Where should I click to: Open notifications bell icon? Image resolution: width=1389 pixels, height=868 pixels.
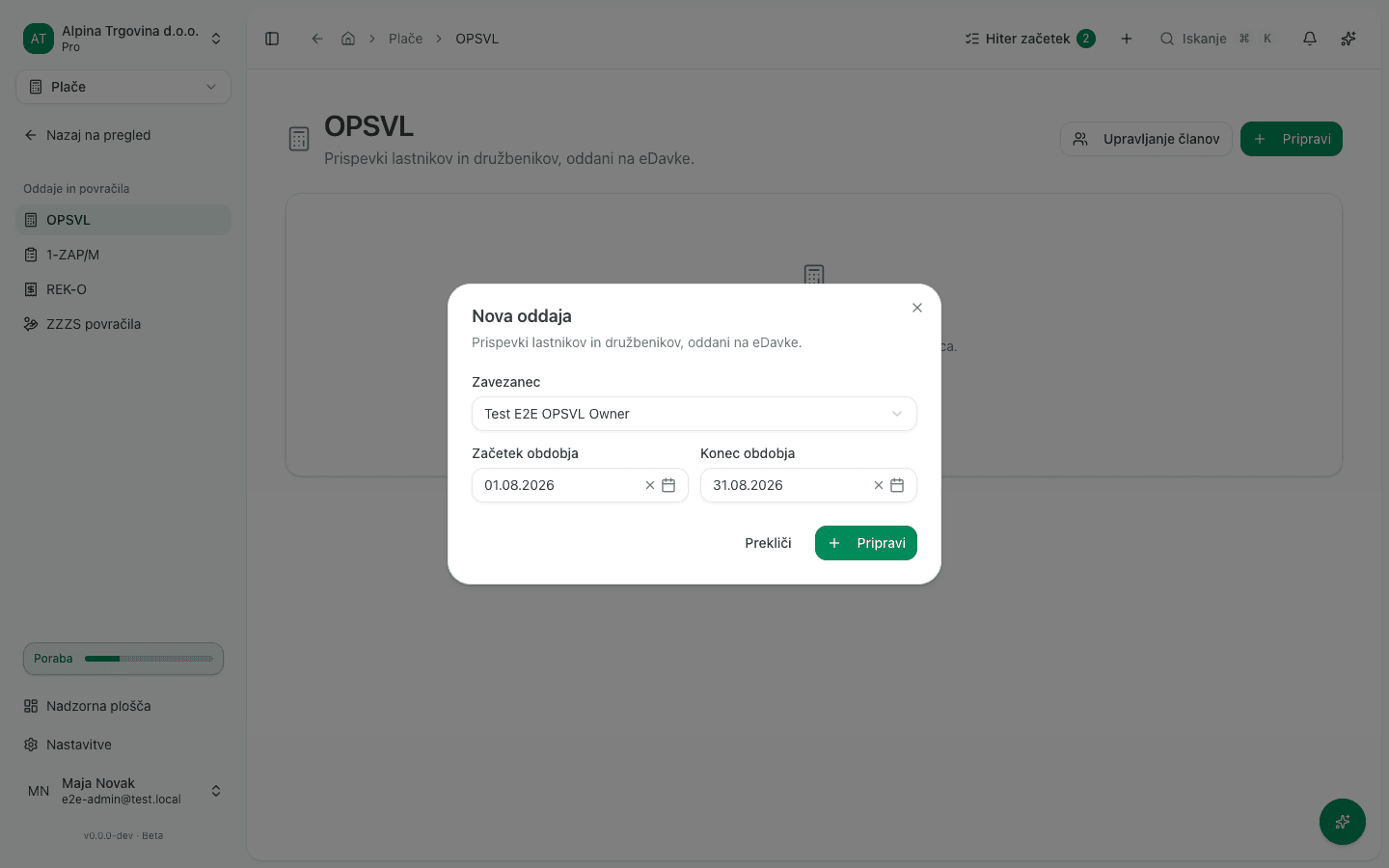coord(1310,39)
